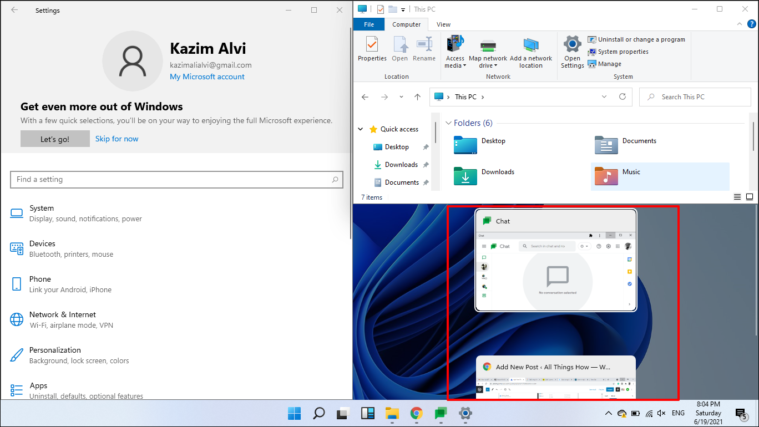Screen dimensions: 759x427
Task: Show hidden system tray icons
Action: pyautogui.click(x=608, y=413)
